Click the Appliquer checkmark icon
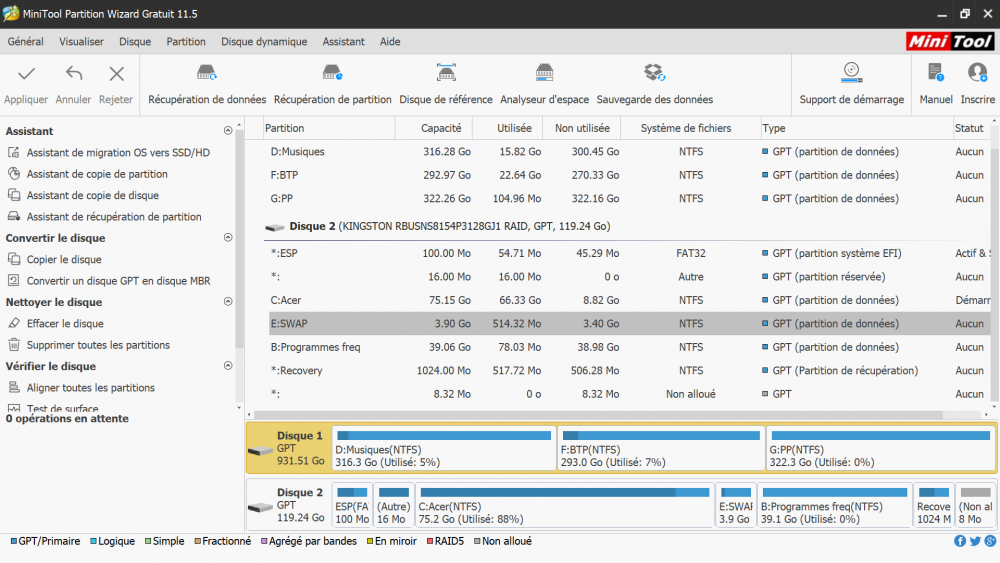The height and width of the screenshot is (563, 1000). click(x=26, y=74)
